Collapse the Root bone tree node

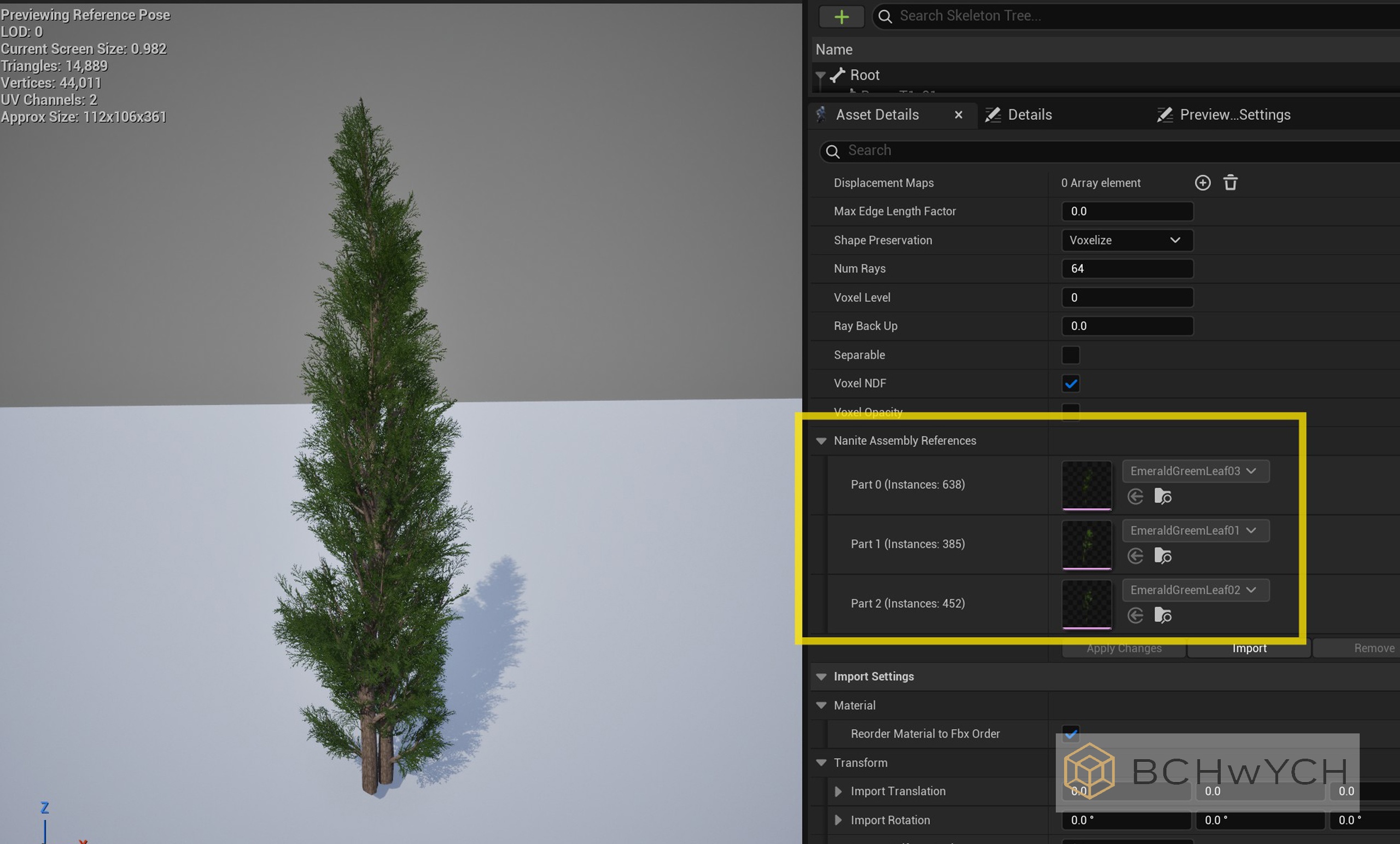[820, 75]
